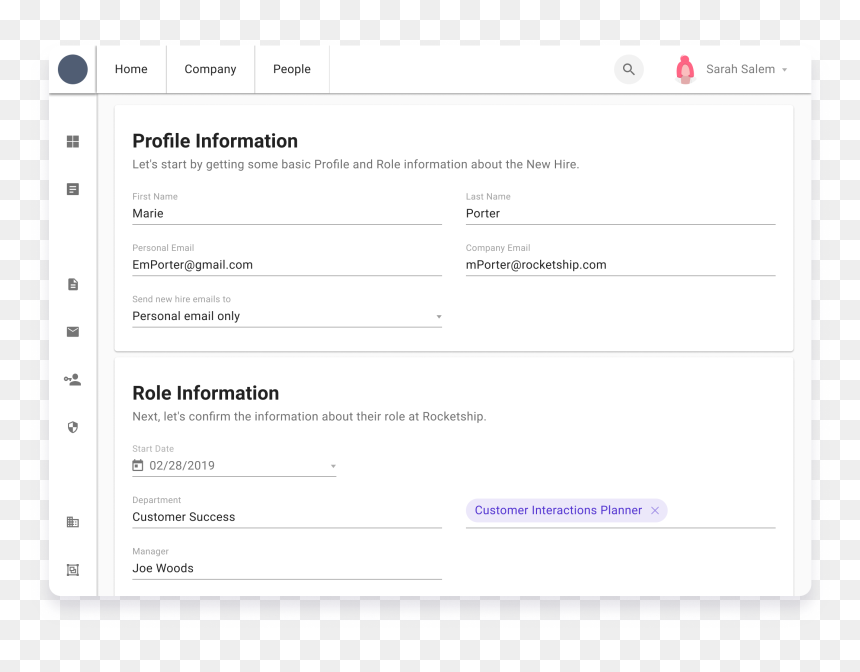Open the mail envelope icon in sidebar
This screenshot has height=672, width=860.
[72, 331]
